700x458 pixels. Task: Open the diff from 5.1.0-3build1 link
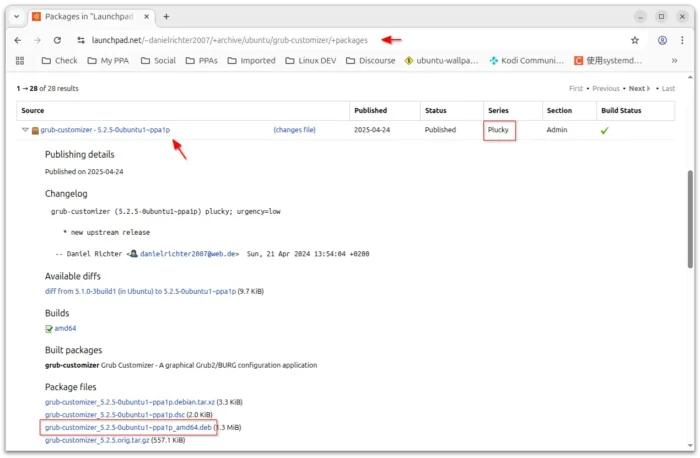point(140,291)
